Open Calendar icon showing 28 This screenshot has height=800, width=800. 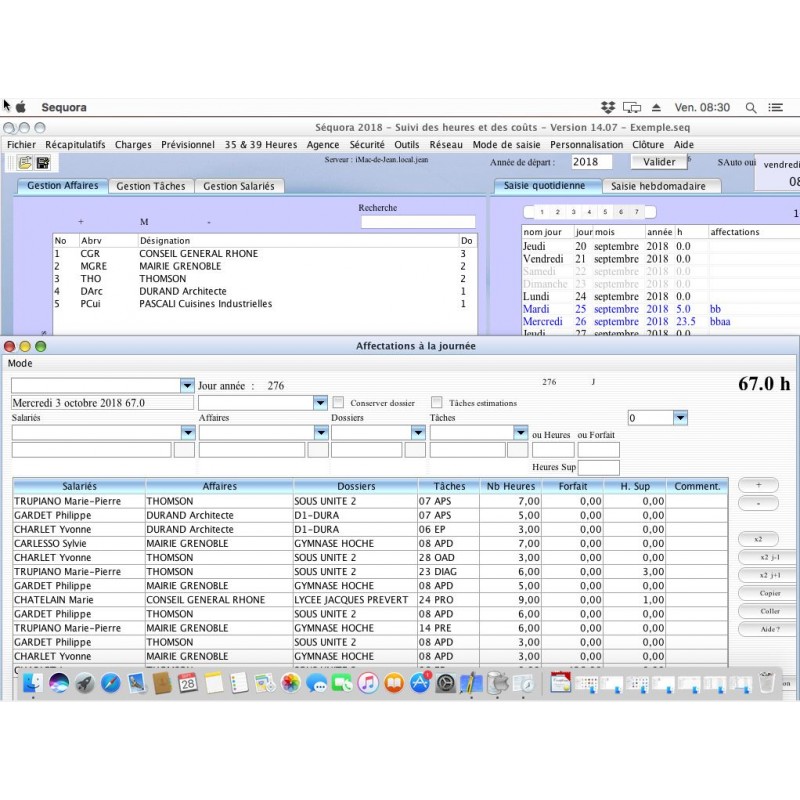(x=188, y=683)
